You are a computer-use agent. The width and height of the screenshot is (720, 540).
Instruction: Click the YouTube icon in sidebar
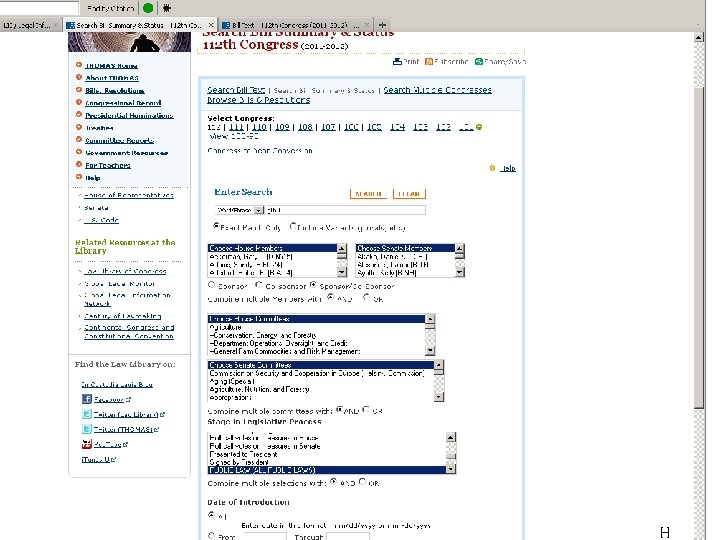87,444
